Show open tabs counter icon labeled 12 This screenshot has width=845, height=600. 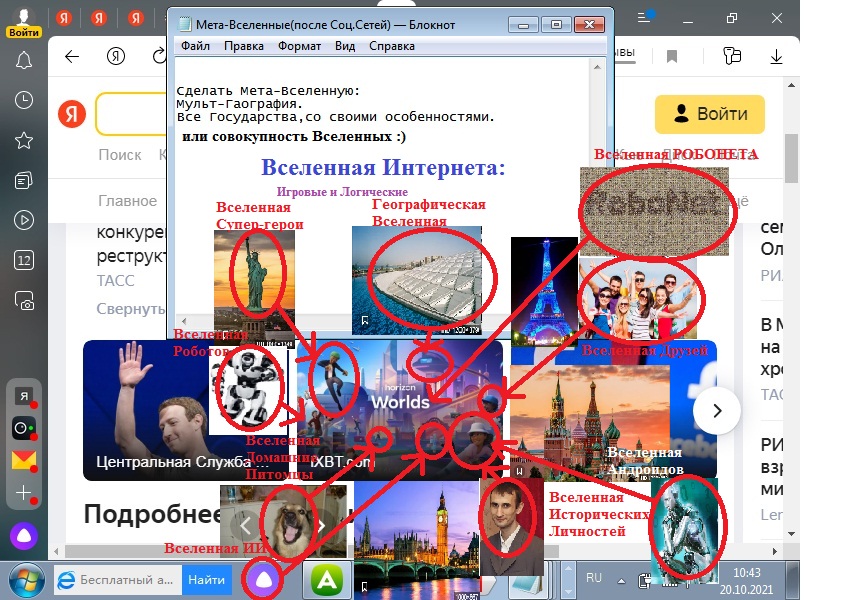click(24, 260)
